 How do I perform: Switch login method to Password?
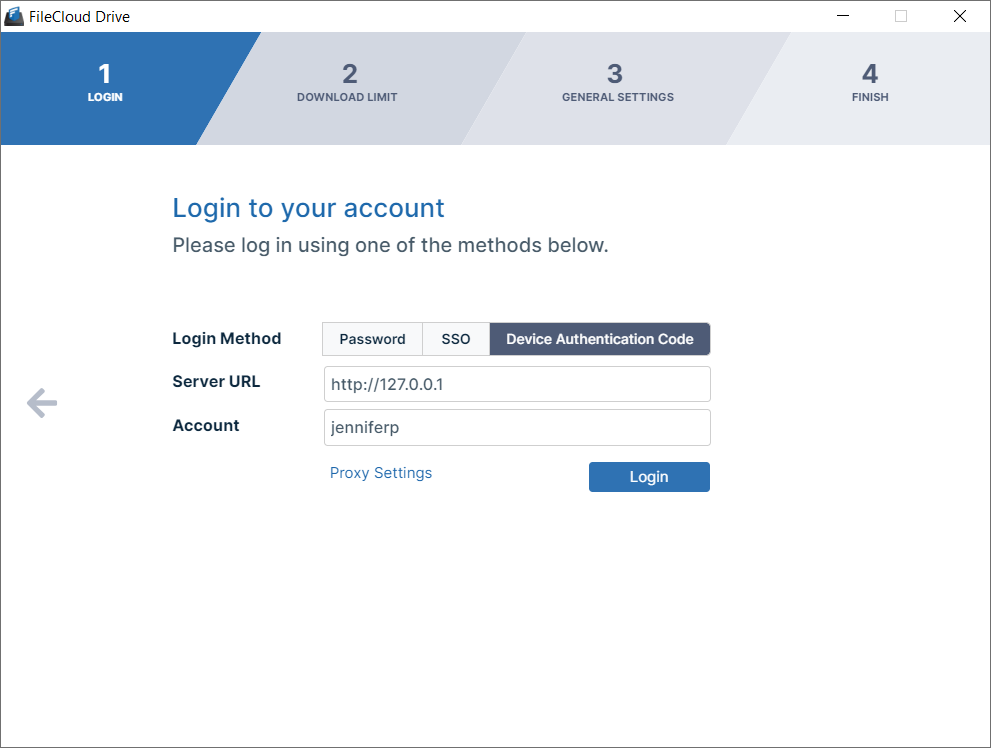372,339
